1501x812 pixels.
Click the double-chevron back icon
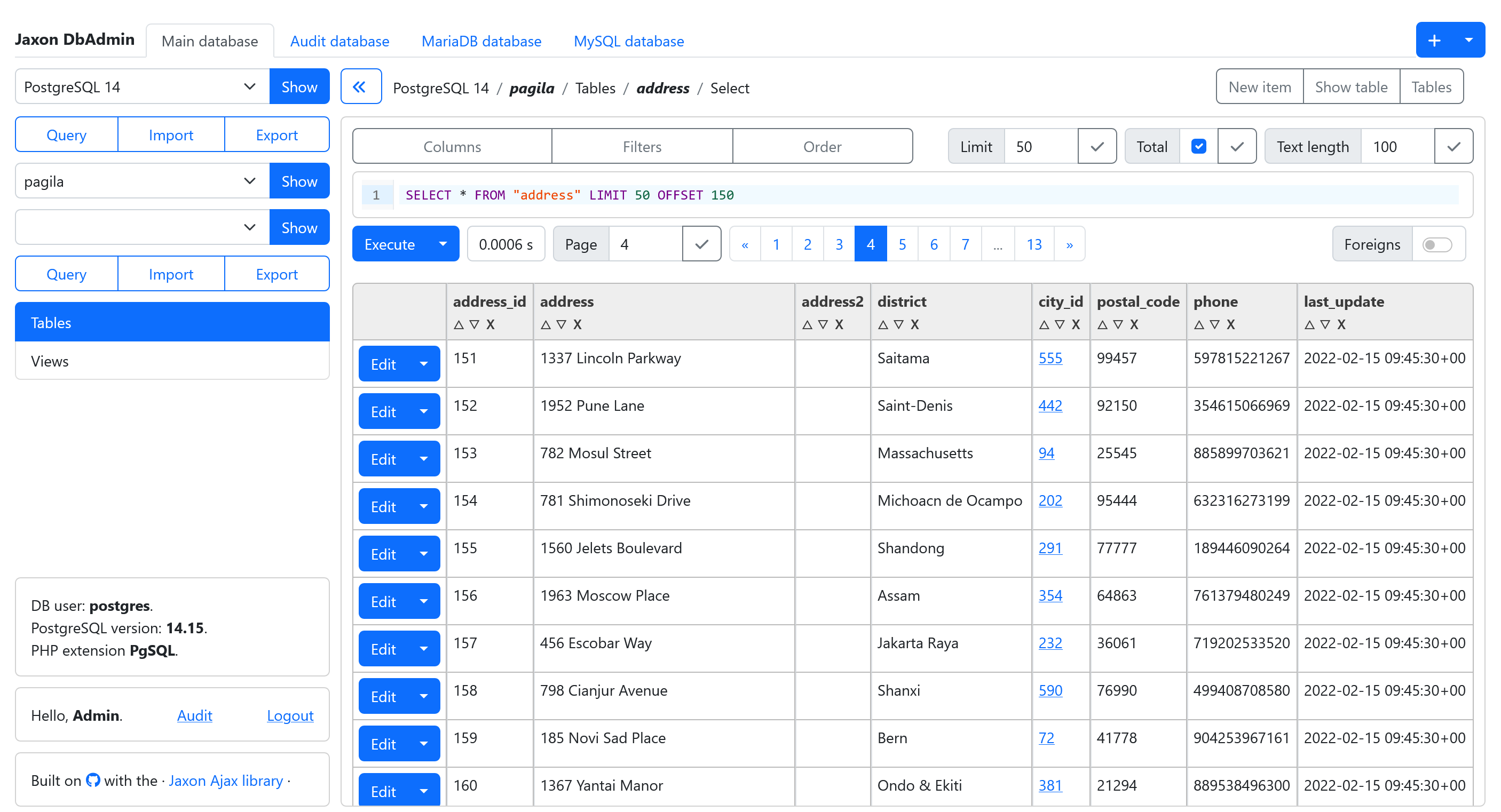(361, 87)
